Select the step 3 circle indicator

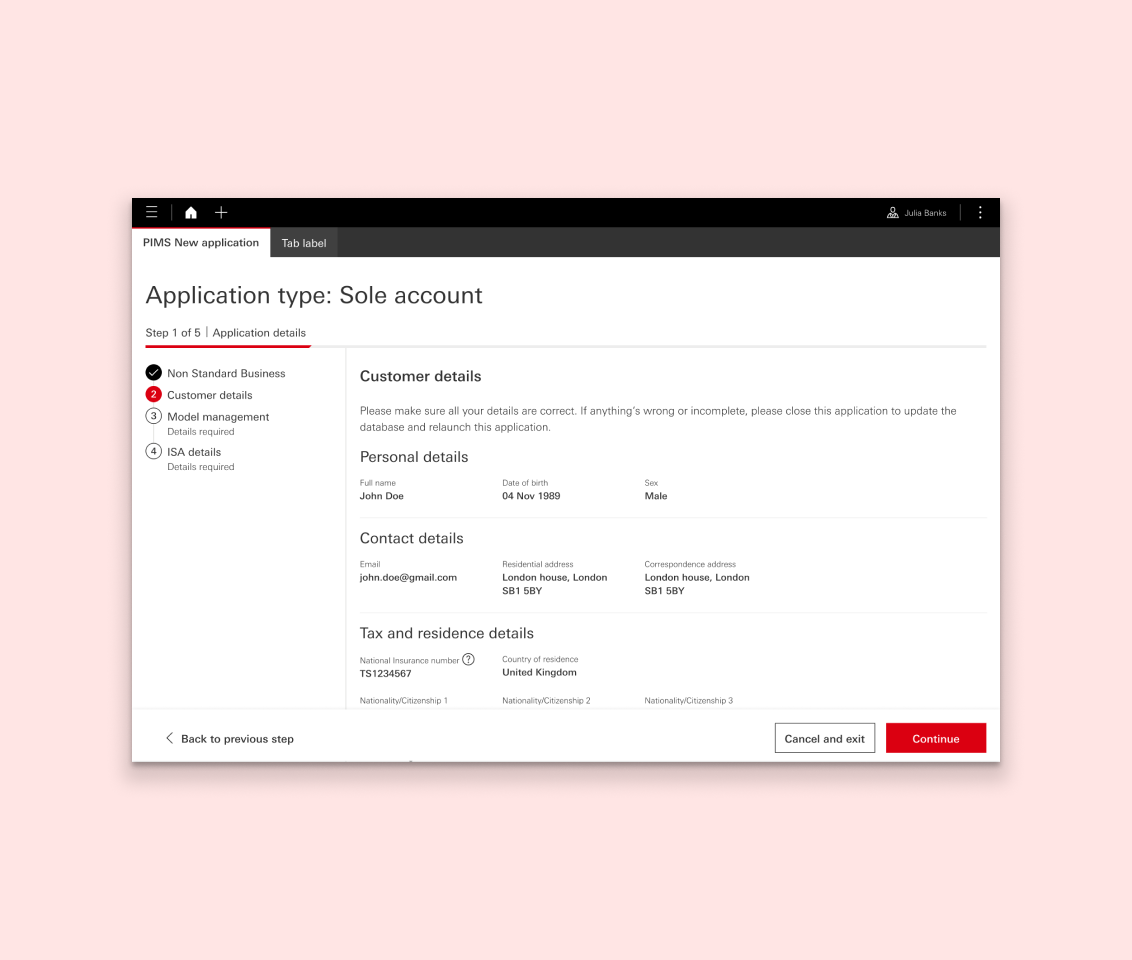click(154, 416)
